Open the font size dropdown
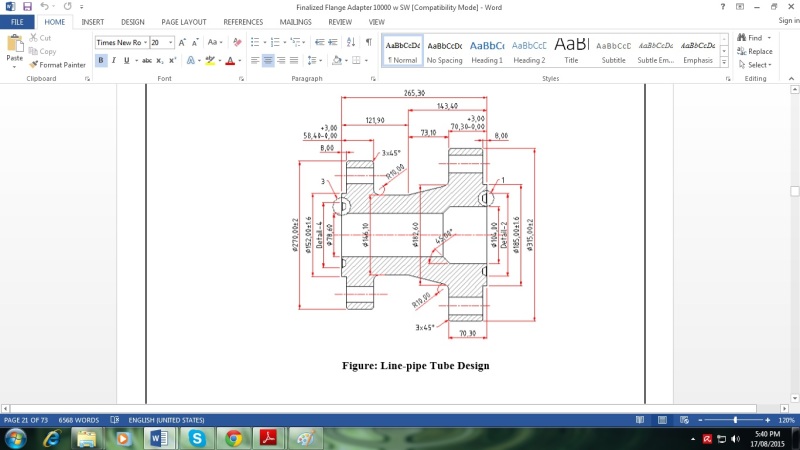 click(171, 42)
